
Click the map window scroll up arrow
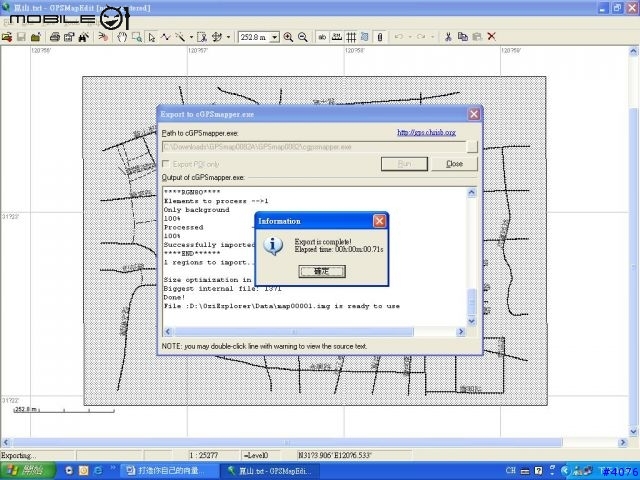tap(633, 51)
